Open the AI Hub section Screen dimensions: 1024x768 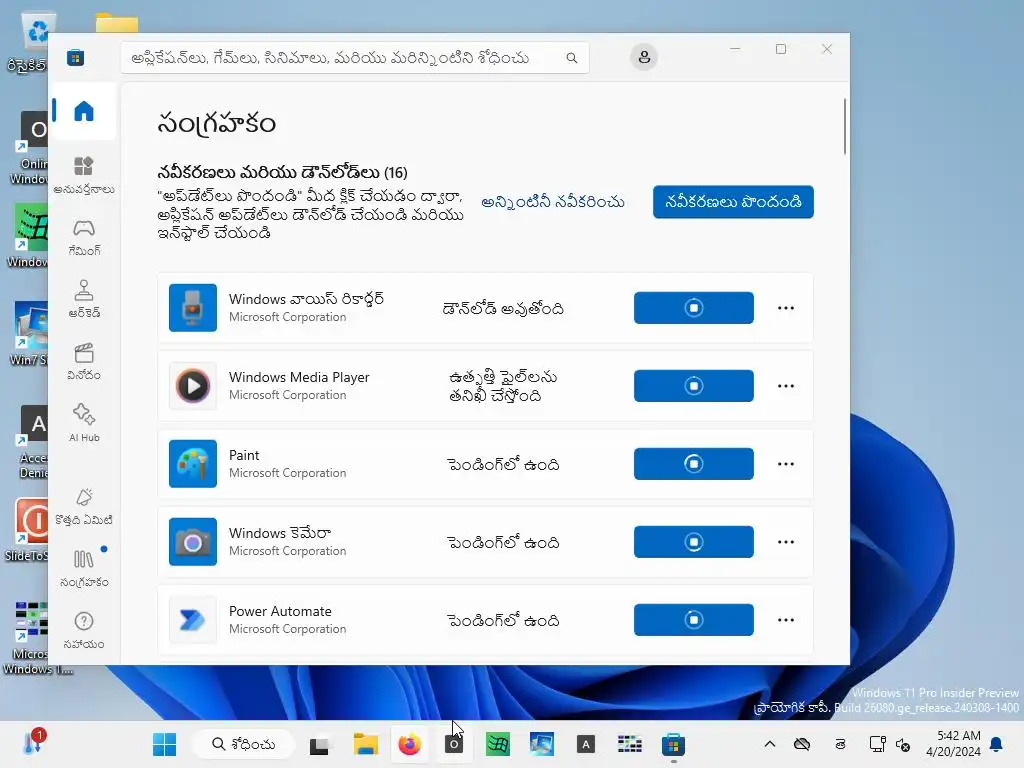point(84,423)
